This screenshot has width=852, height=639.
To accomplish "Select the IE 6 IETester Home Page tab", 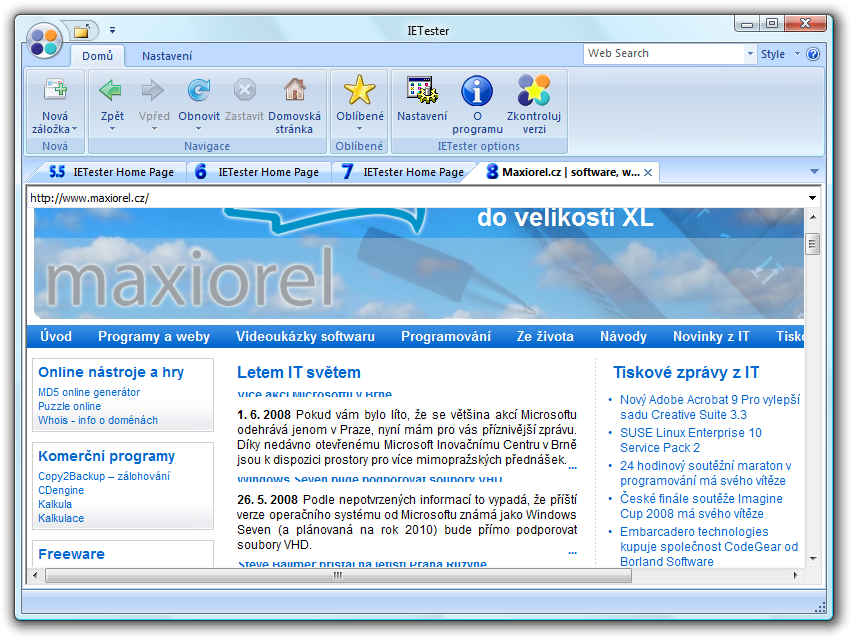I will pyautogui.click(x=258, y=172).
